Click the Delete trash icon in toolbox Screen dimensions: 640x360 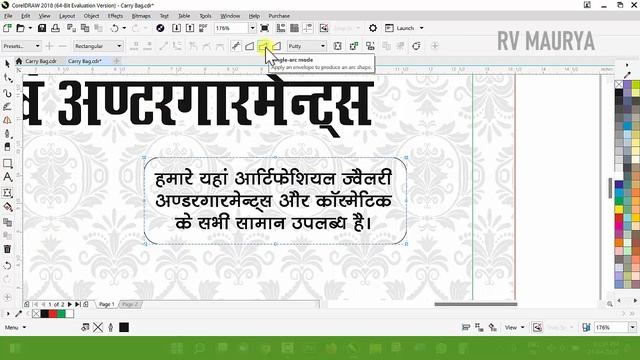pyautogui.click(x=7, y=249)
